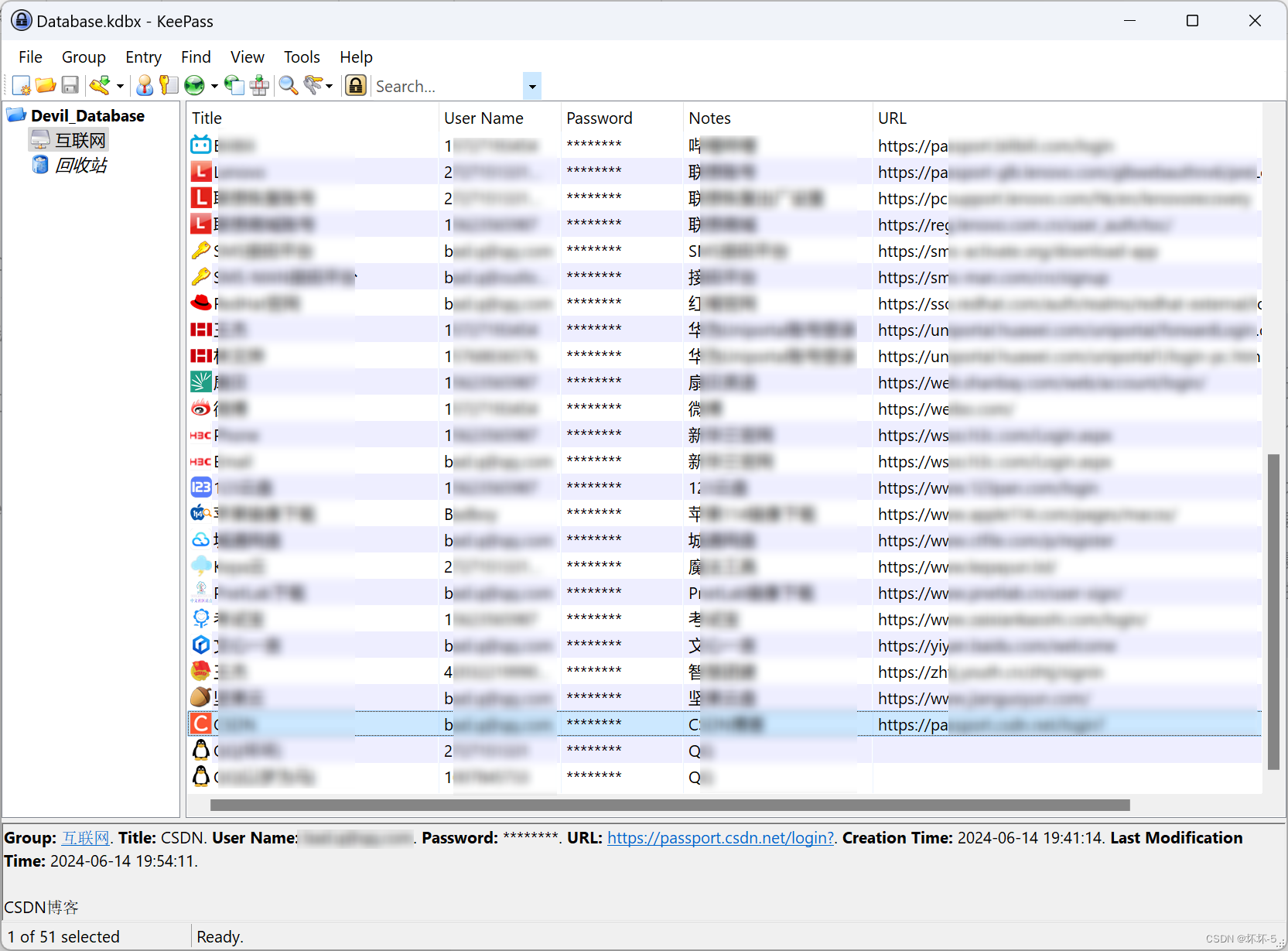Open the Open URL dropdown arrow
Image resolution: width=1288 pixels, height=951 pixels.
214,86
